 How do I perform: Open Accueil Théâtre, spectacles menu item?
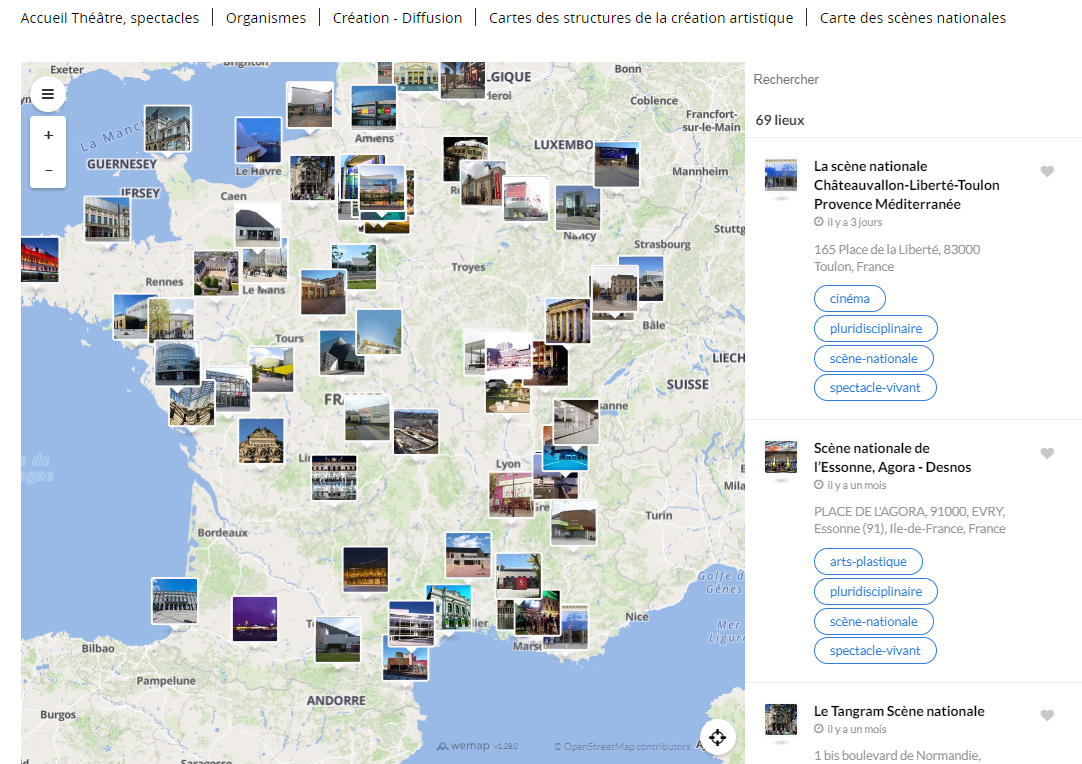tap(110, 18)
